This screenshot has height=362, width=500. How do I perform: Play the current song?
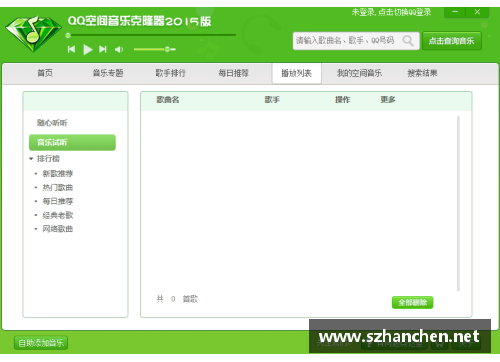pos(88,49)
